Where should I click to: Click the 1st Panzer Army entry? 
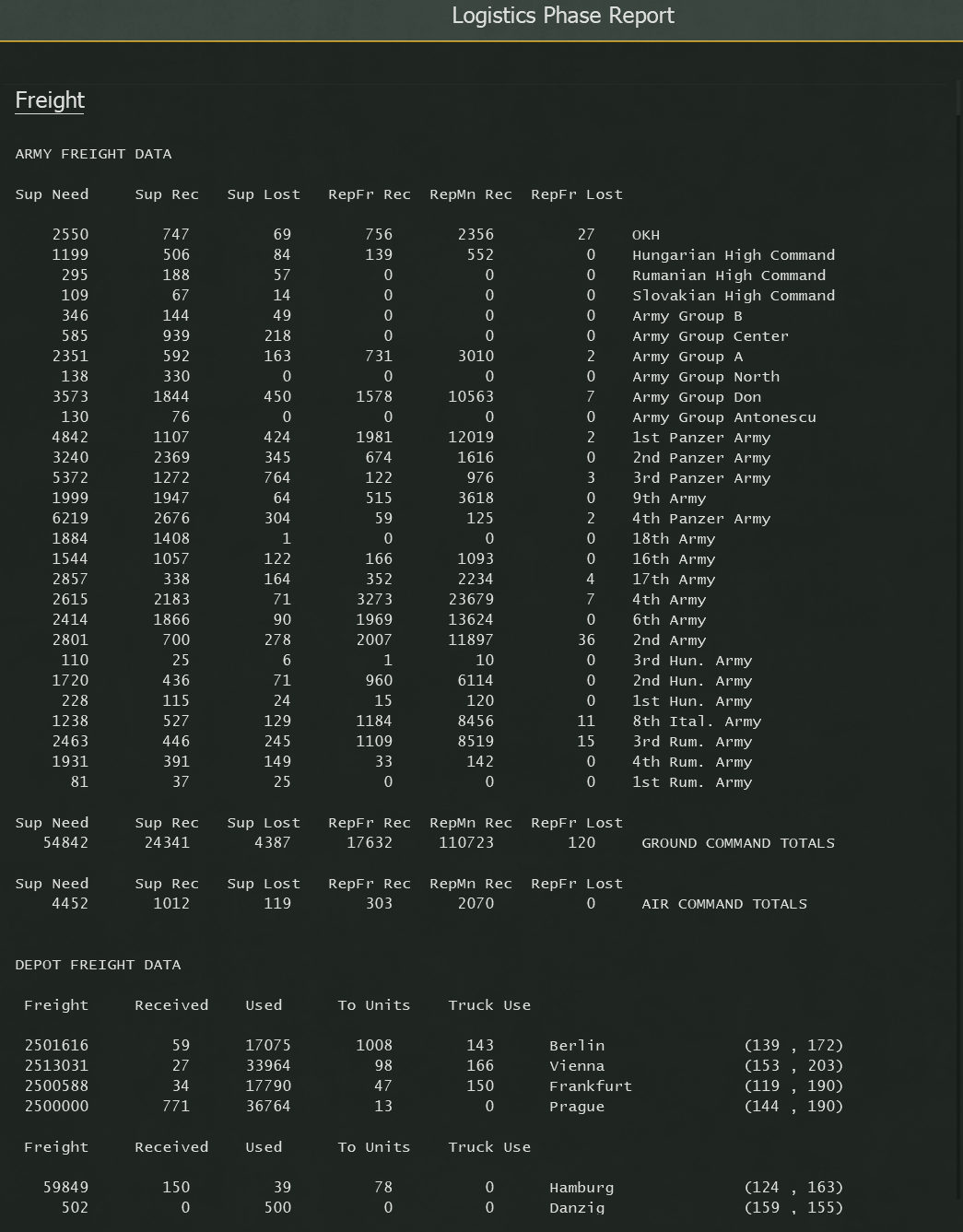pos(700,438)
